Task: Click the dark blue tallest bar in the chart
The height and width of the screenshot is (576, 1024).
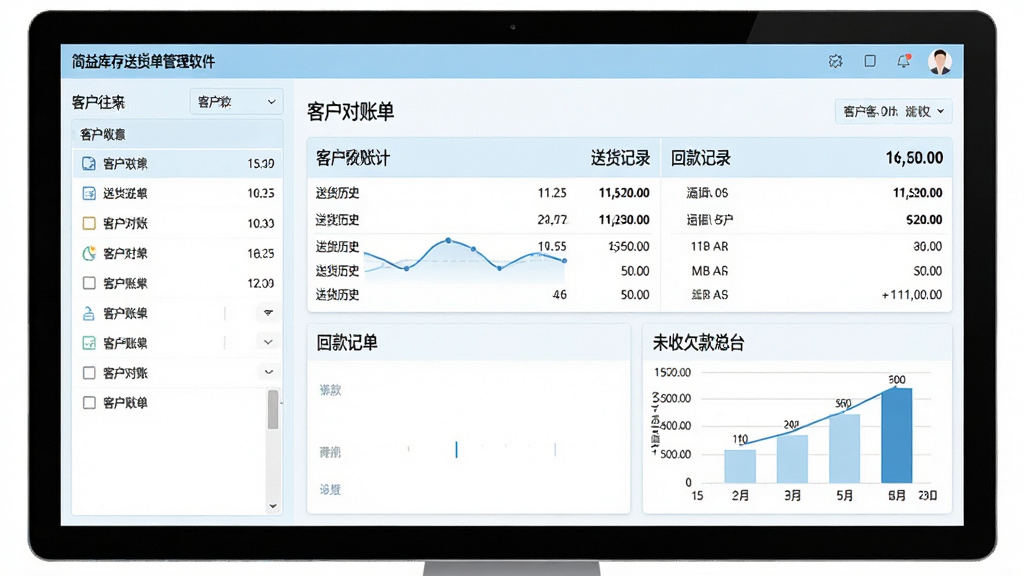Action: (897, 436)
